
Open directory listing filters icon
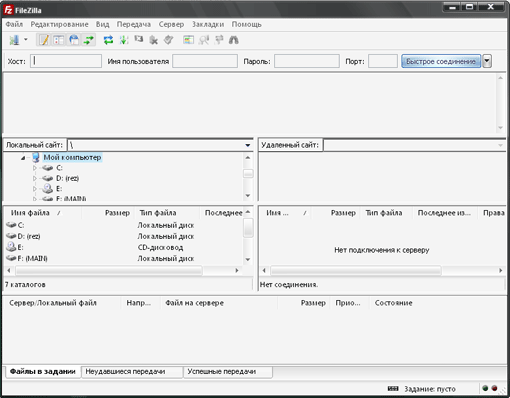(188, 40)
